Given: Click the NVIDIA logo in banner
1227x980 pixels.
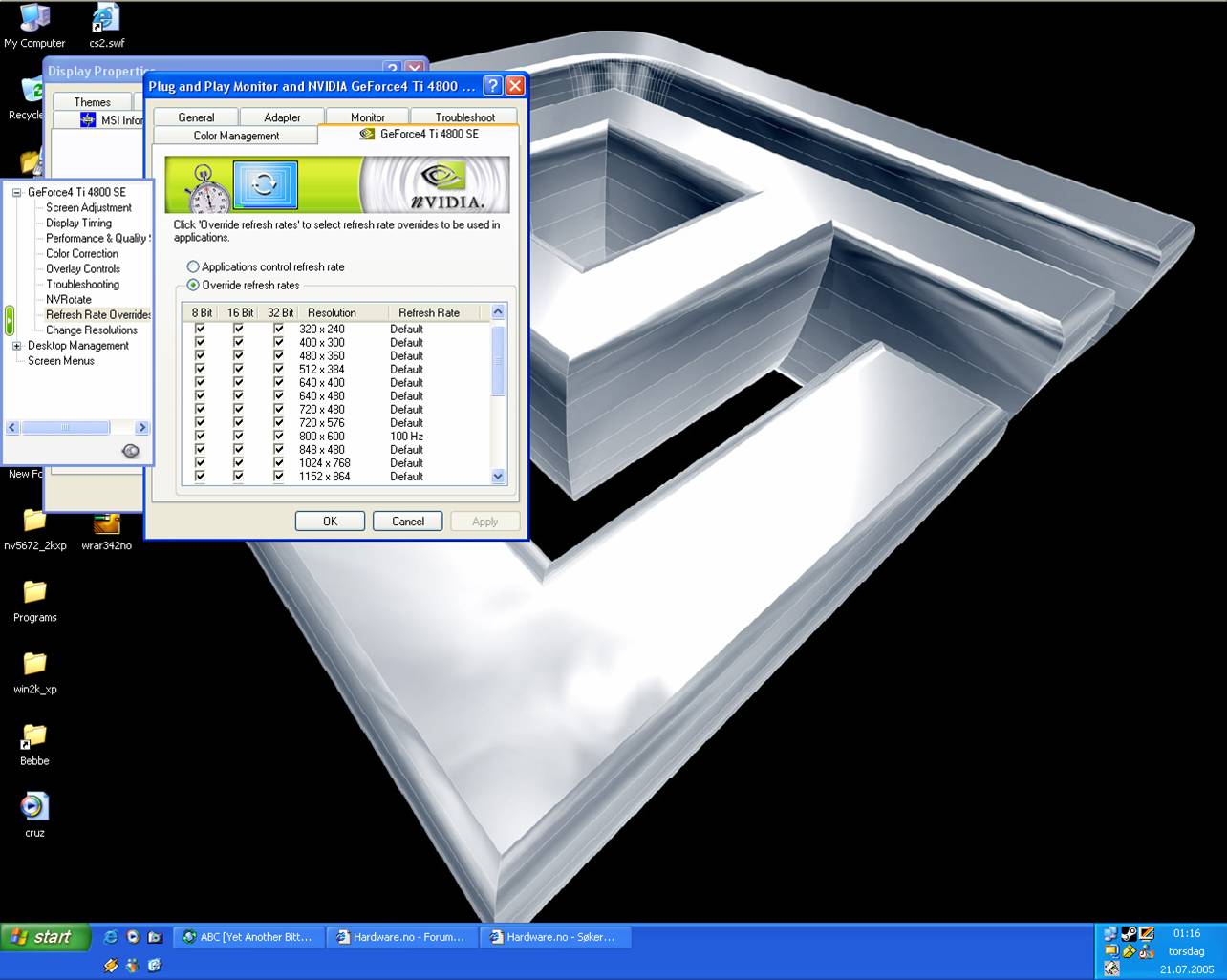Looking at the screenshot, I should tap(447, 183).
